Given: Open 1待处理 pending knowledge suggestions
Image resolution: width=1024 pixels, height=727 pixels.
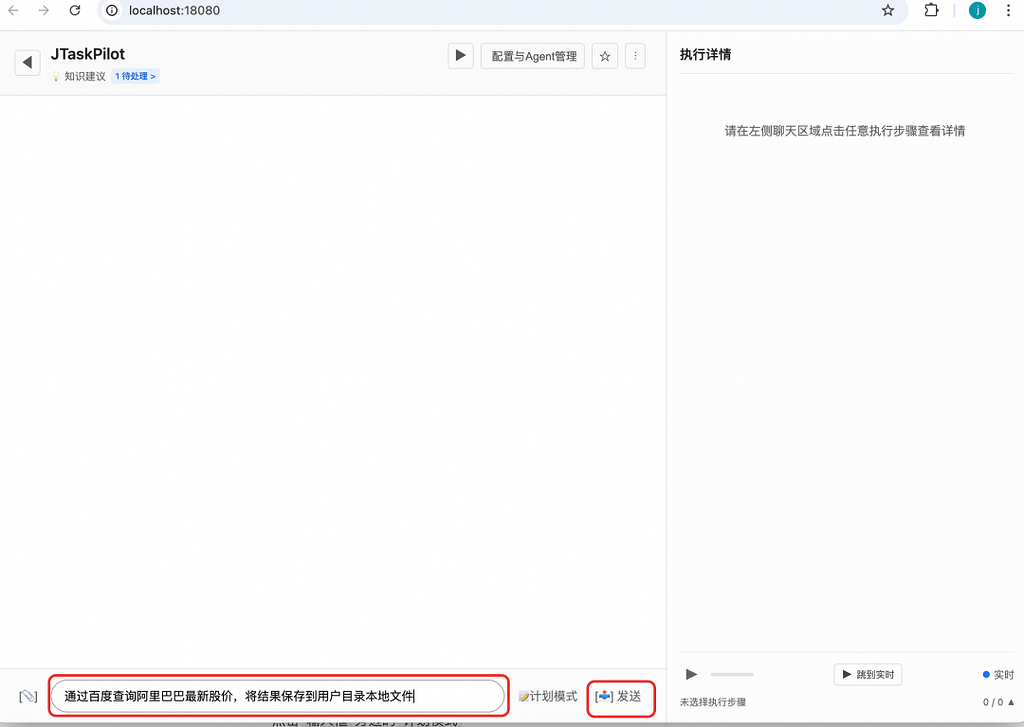Looking at the screenshot, I should [x=134, y=76].
